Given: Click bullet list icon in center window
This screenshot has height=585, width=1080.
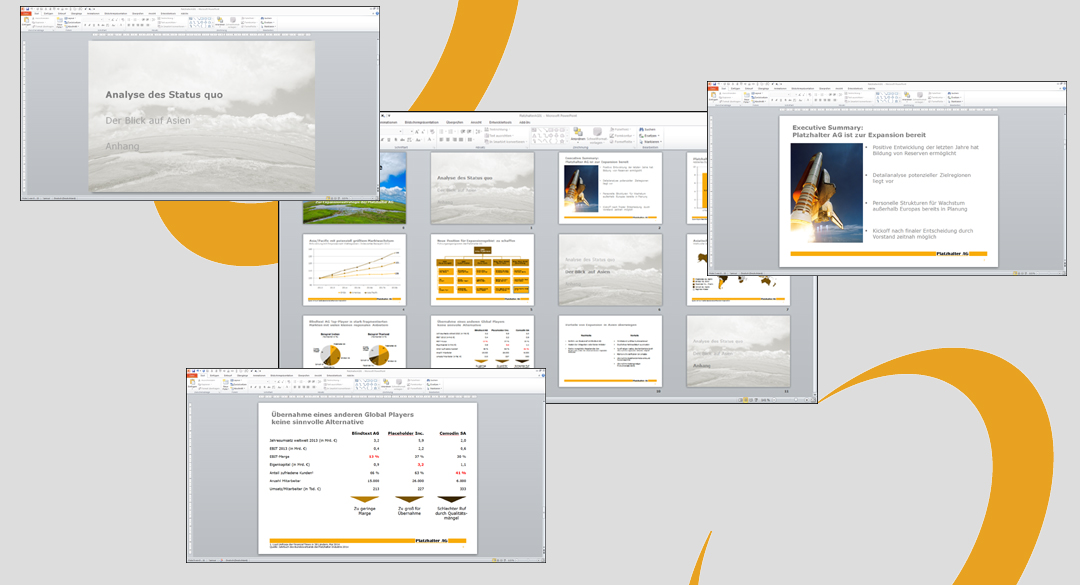Looking at the screenshot, I should (x=442, y=131).
